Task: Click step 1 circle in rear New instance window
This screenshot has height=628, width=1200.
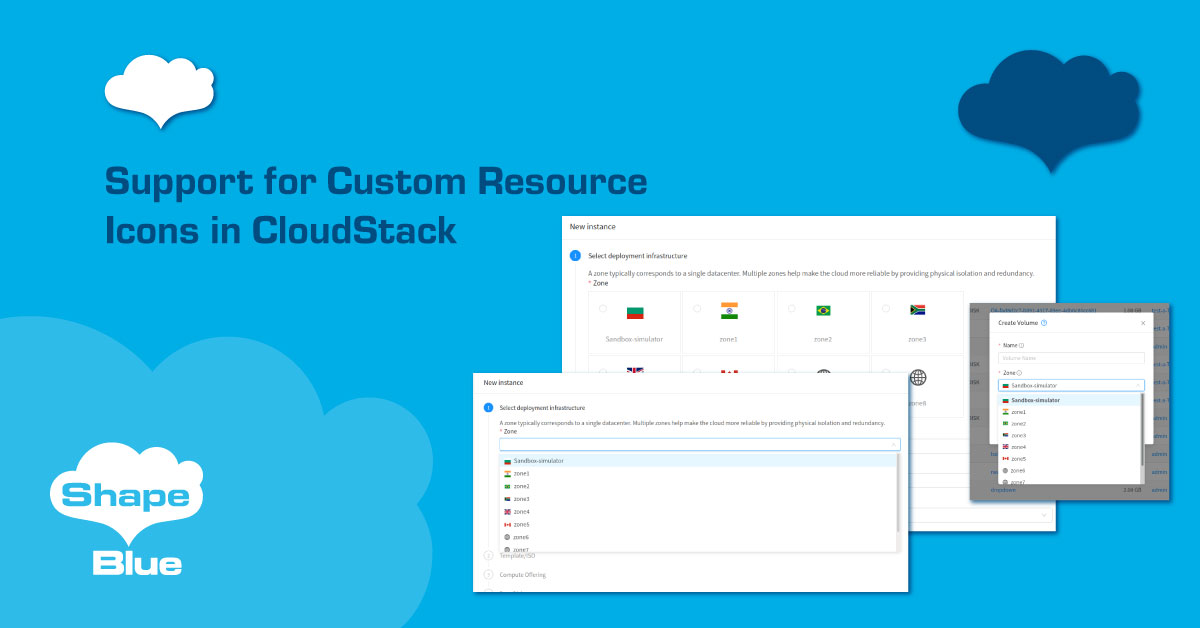Action: point(575,256)
